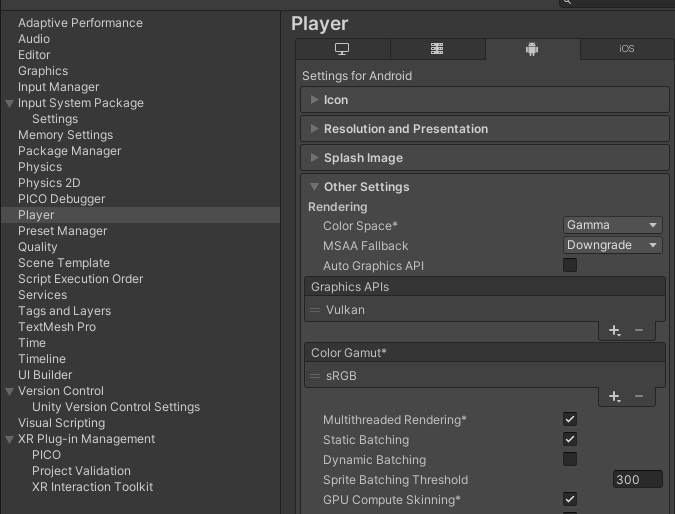Image resolution: width=675 pixels, height=514 pixels.
Task: Collapse the XR Plug-in Management tree item
Action: [9, 440]
